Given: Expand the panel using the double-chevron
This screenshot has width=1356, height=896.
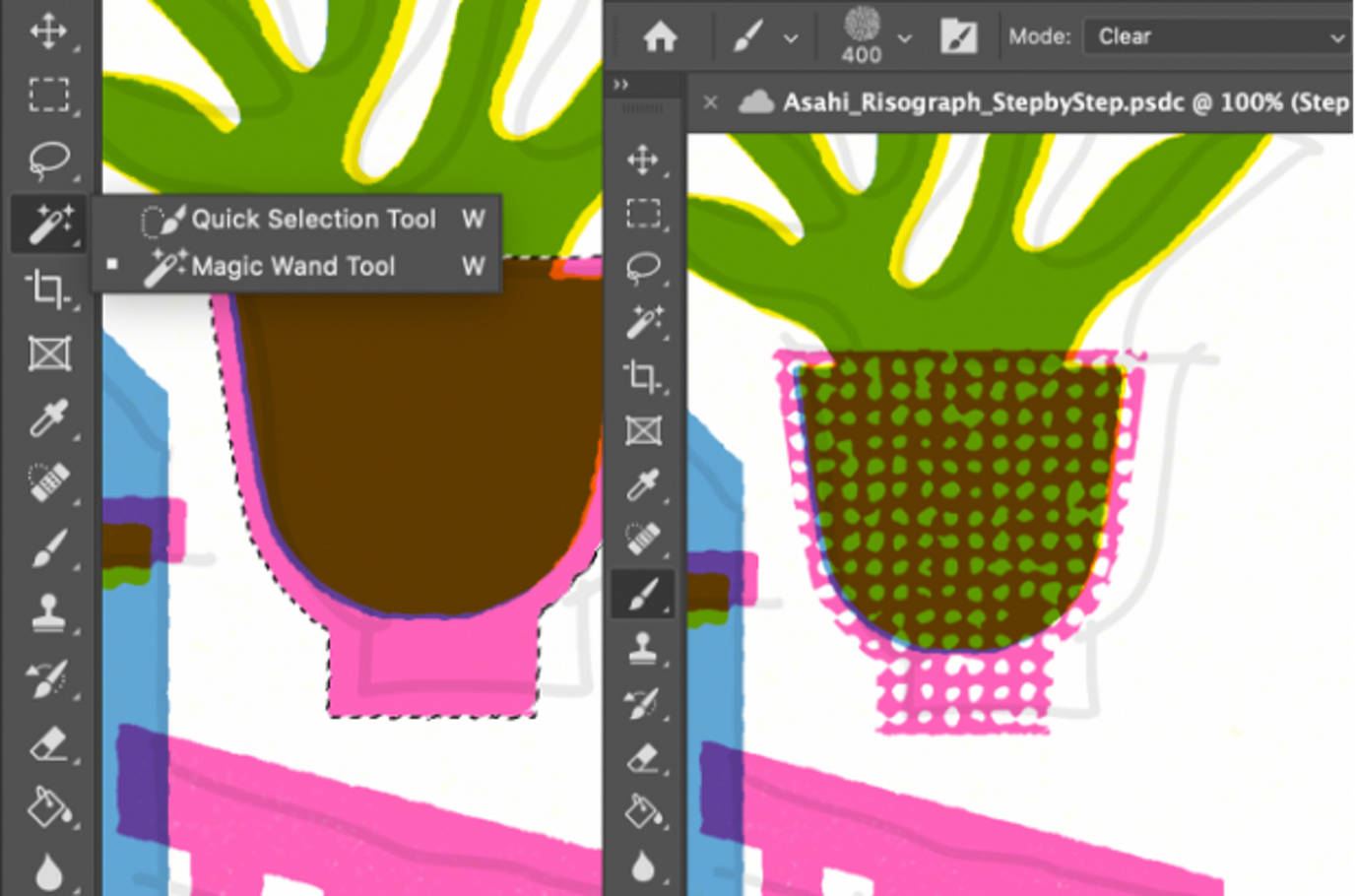Looking at the screenshot, I should coord(621,84).
